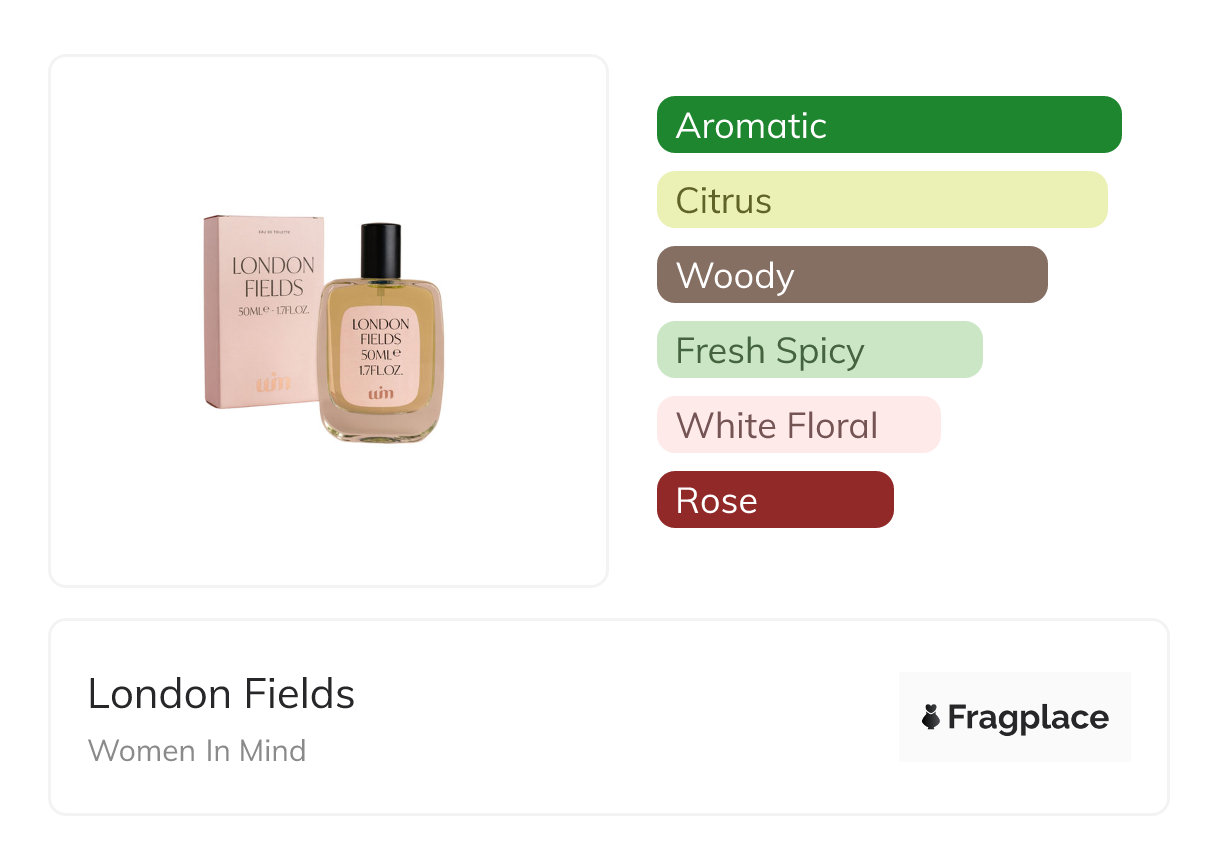Open the Women In Mind brand link
This screenshot has width=1218, height=864.
197,750
